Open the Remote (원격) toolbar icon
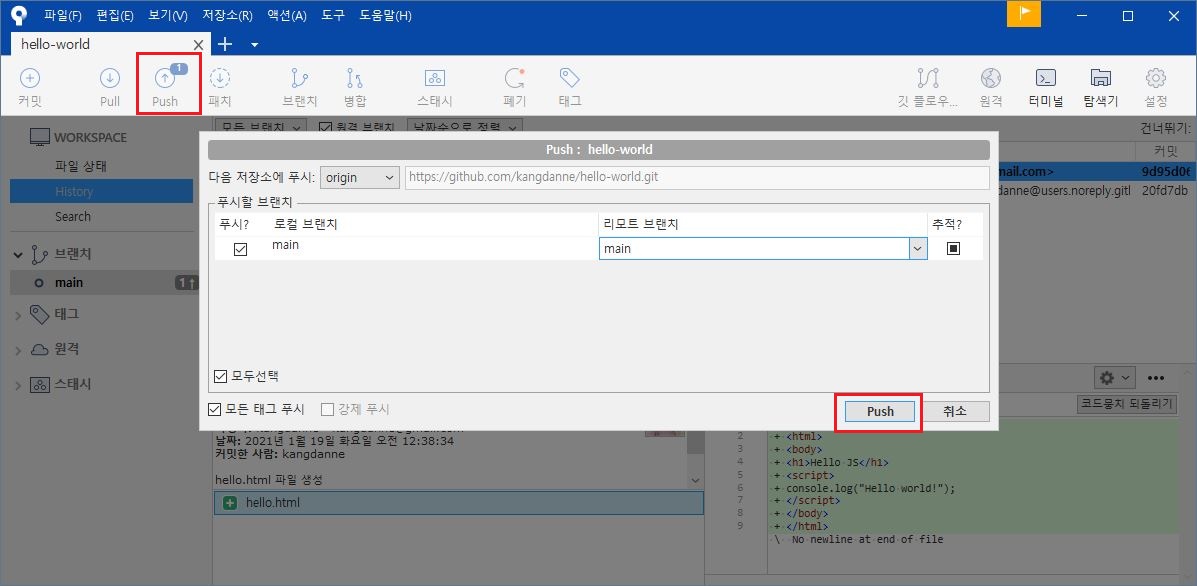Viewport: 1197px width, 586px height. [991, 86]
